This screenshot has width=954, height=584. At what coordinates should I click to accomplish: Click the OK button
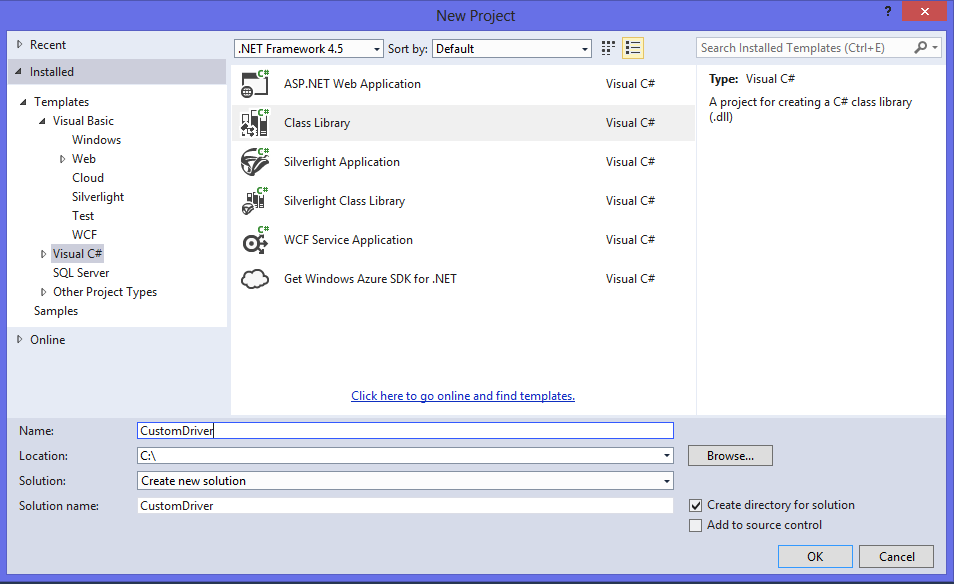(815, 557)
